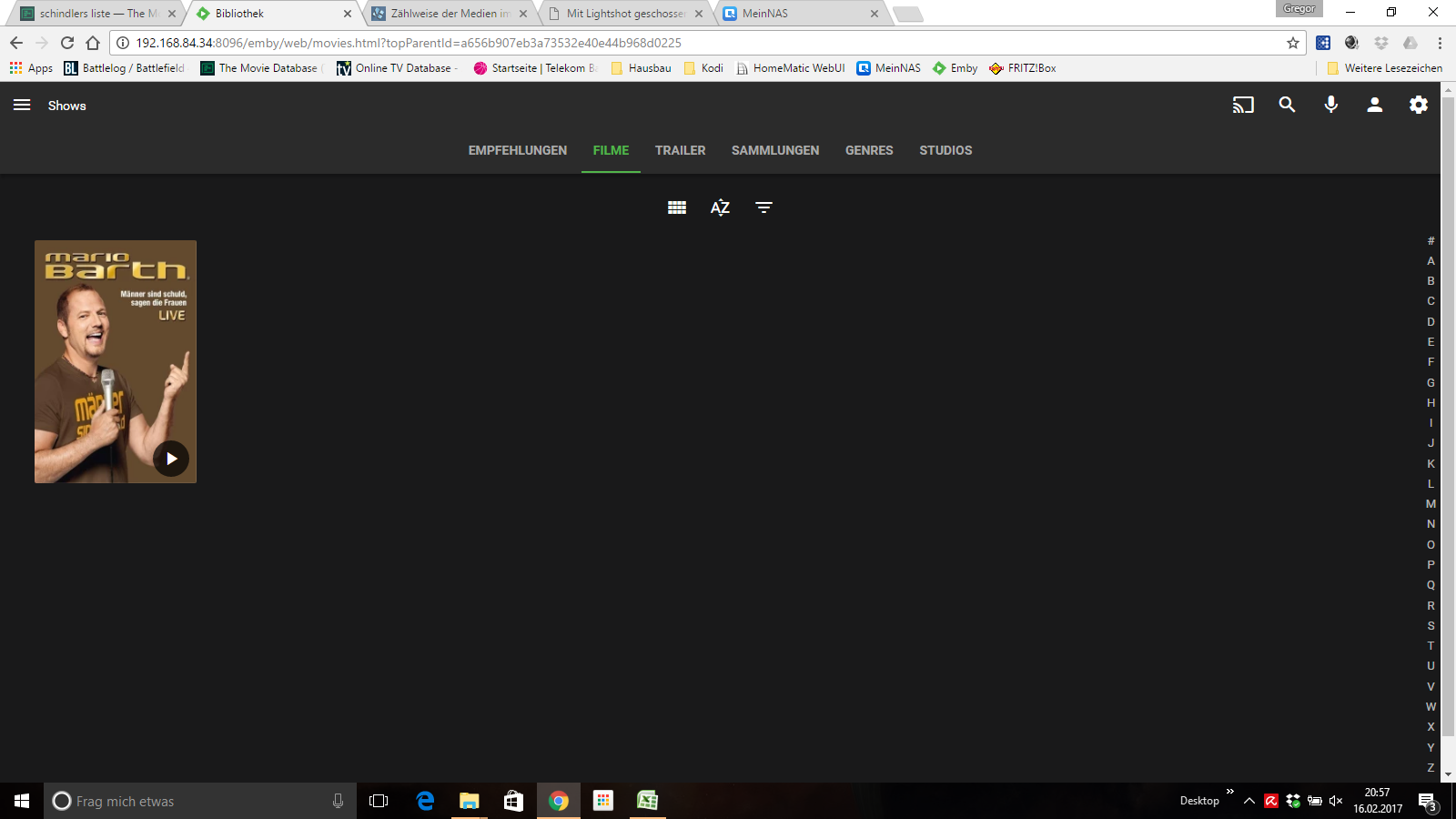
Task: Play the Mario Barth movie
Action: 171,459
